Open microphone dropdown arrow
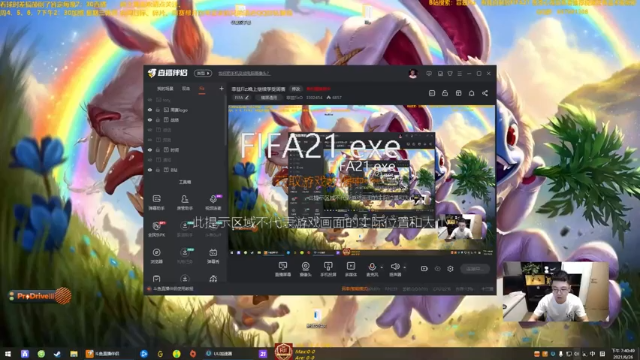 pyautogui.click(x=382, y=268)
